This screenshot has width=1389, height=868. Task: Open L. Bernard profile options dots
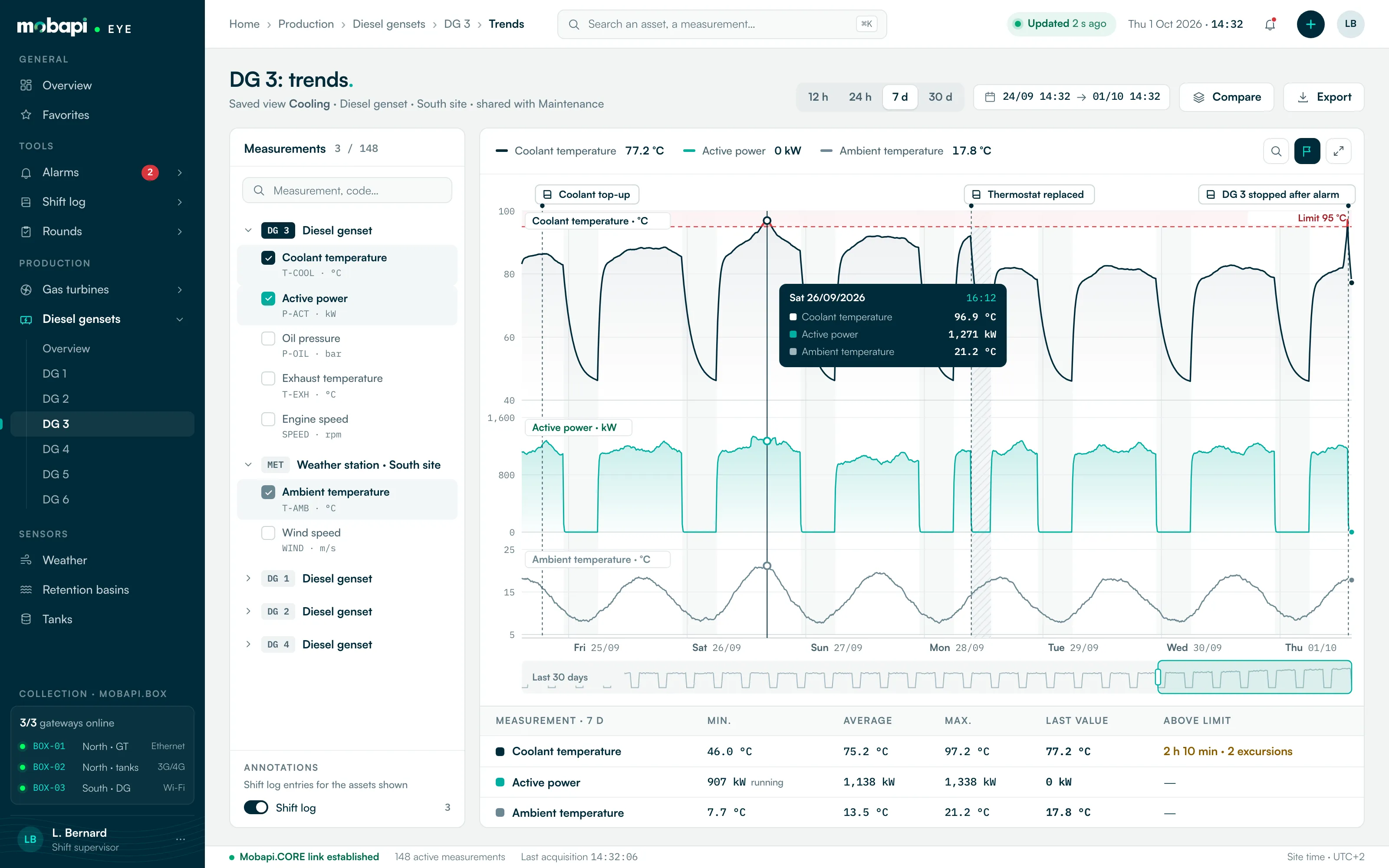pos(180,839)
